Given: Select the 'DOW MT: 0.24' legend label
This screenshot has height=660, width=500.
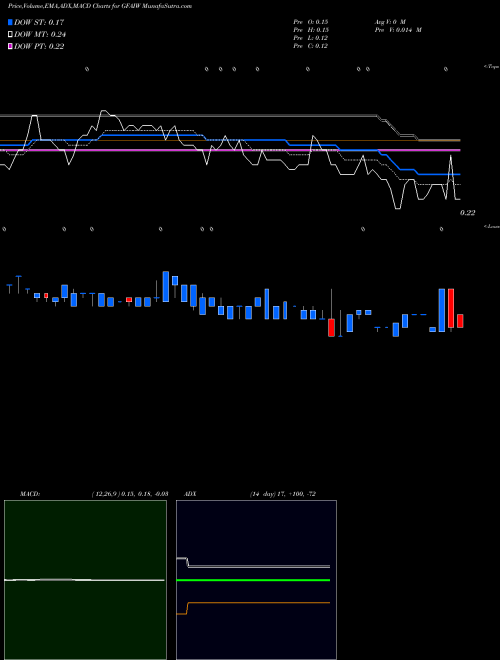Looking at the screenshot, I should pyautogui.click(x=40, y=35).
